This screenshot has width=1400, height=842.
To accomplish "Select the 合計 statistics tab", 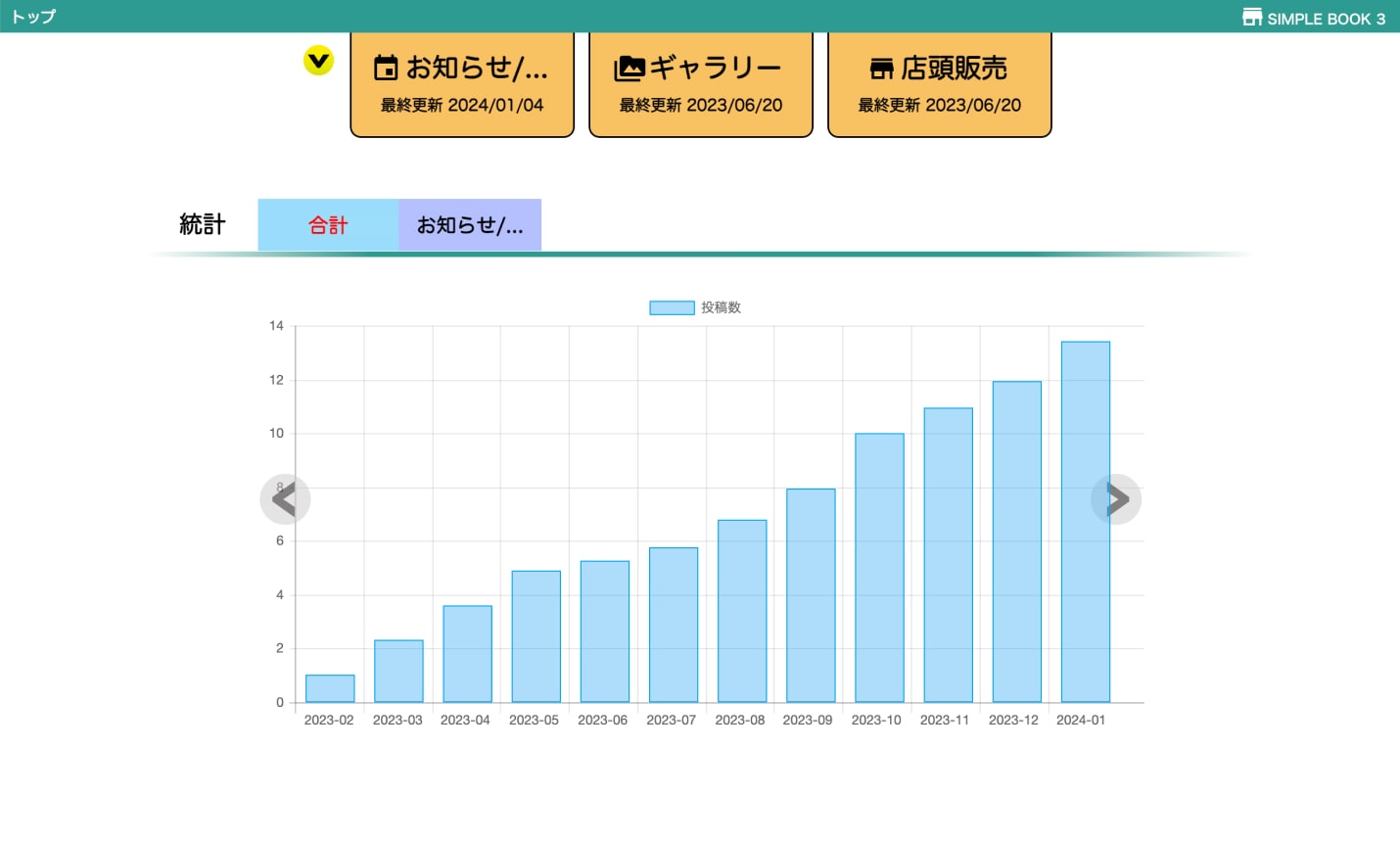I will (328, 225).
